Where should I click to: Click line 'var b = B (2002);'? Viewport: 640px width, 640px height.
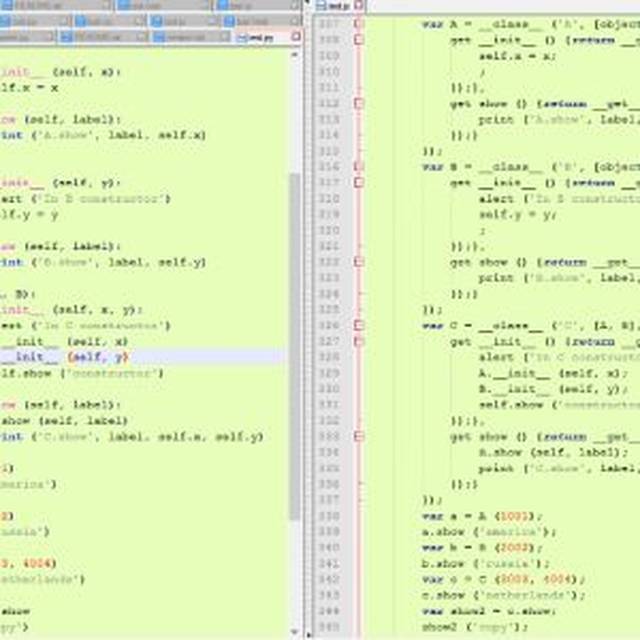point(482,547)
